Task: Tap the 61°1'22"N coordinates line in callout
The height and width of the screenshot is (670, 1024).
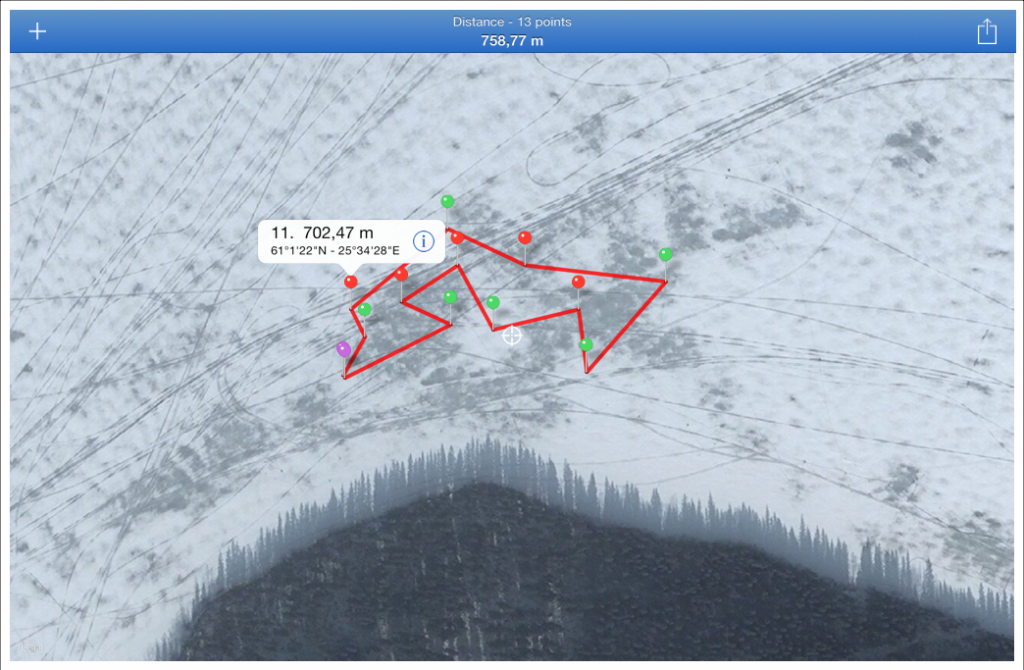Action: coord(335,251)
